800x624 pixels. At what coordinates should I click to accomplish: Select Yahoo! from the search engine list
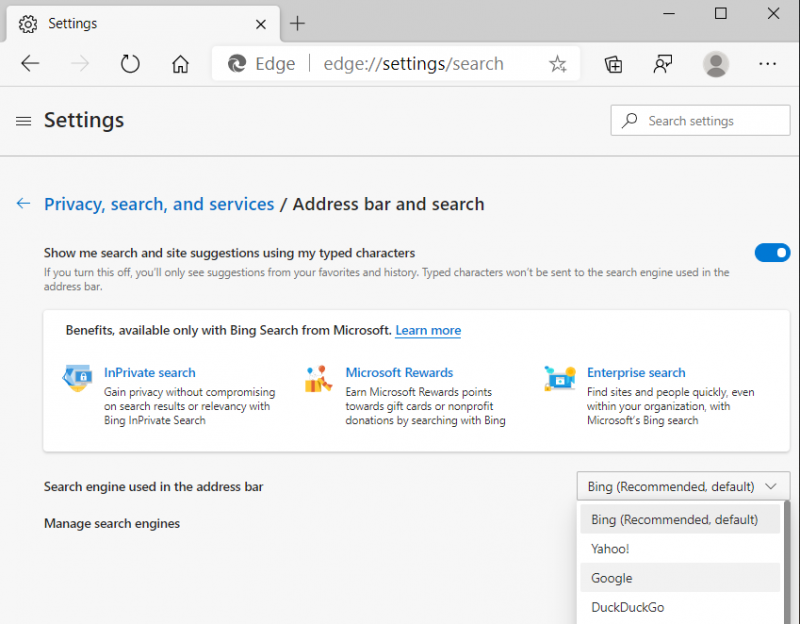coord(680,548)
